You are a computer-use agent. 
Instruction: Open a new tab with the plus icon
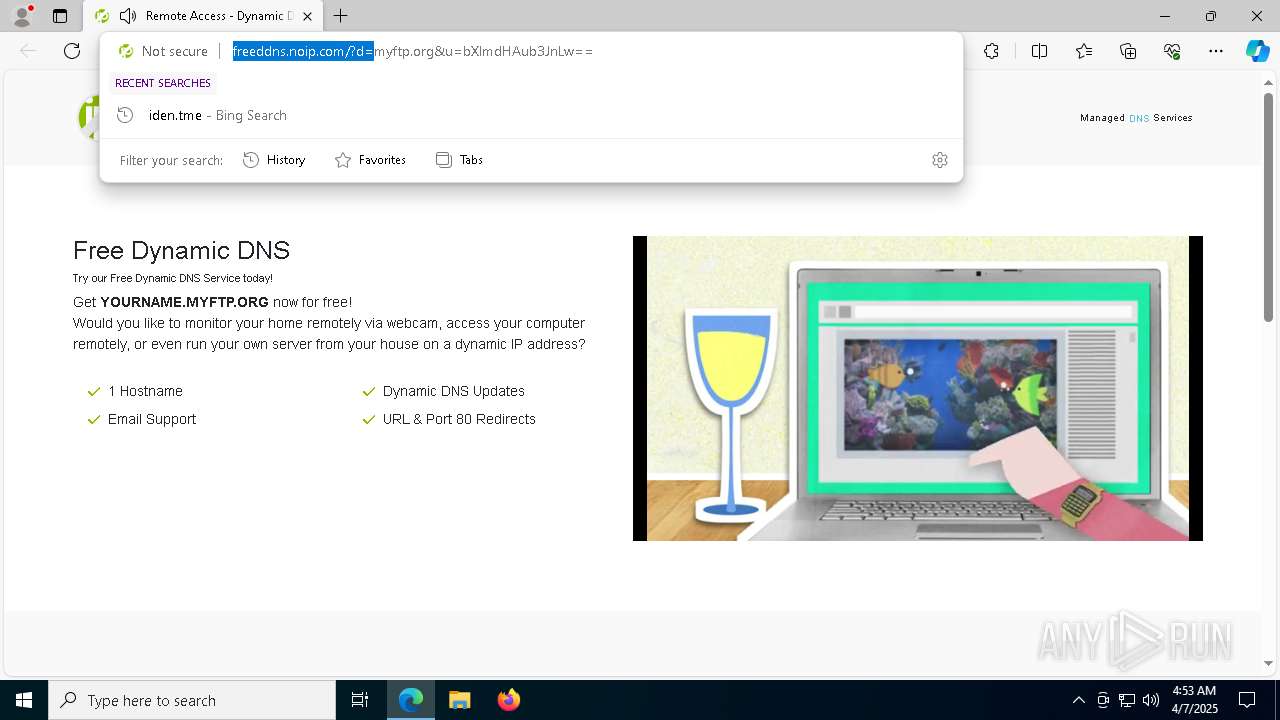[x=341, y=16]
